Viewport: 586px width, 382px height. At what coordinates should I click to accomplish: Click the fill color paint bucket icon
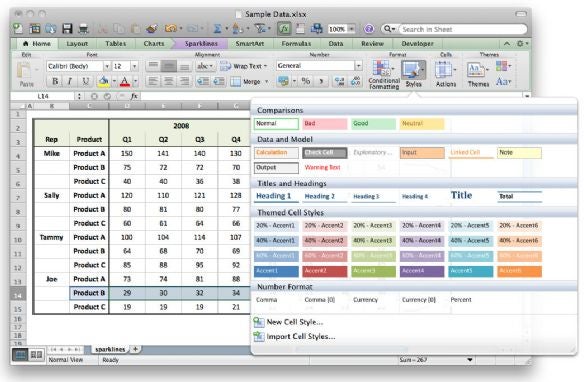click(x=104, y=81)
